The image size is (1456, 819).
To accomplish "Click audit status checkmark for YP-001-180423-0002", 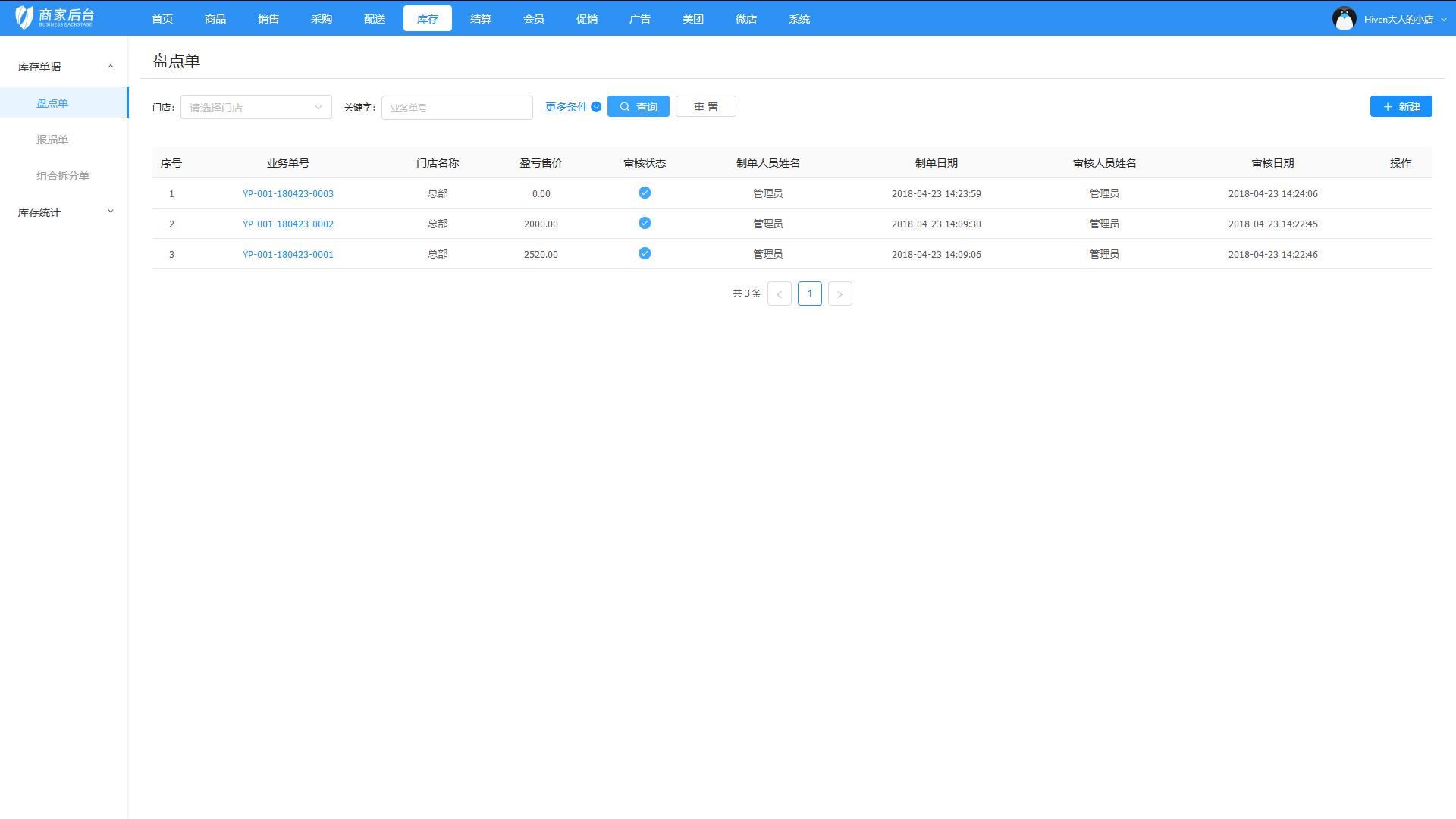I will 645,224.
